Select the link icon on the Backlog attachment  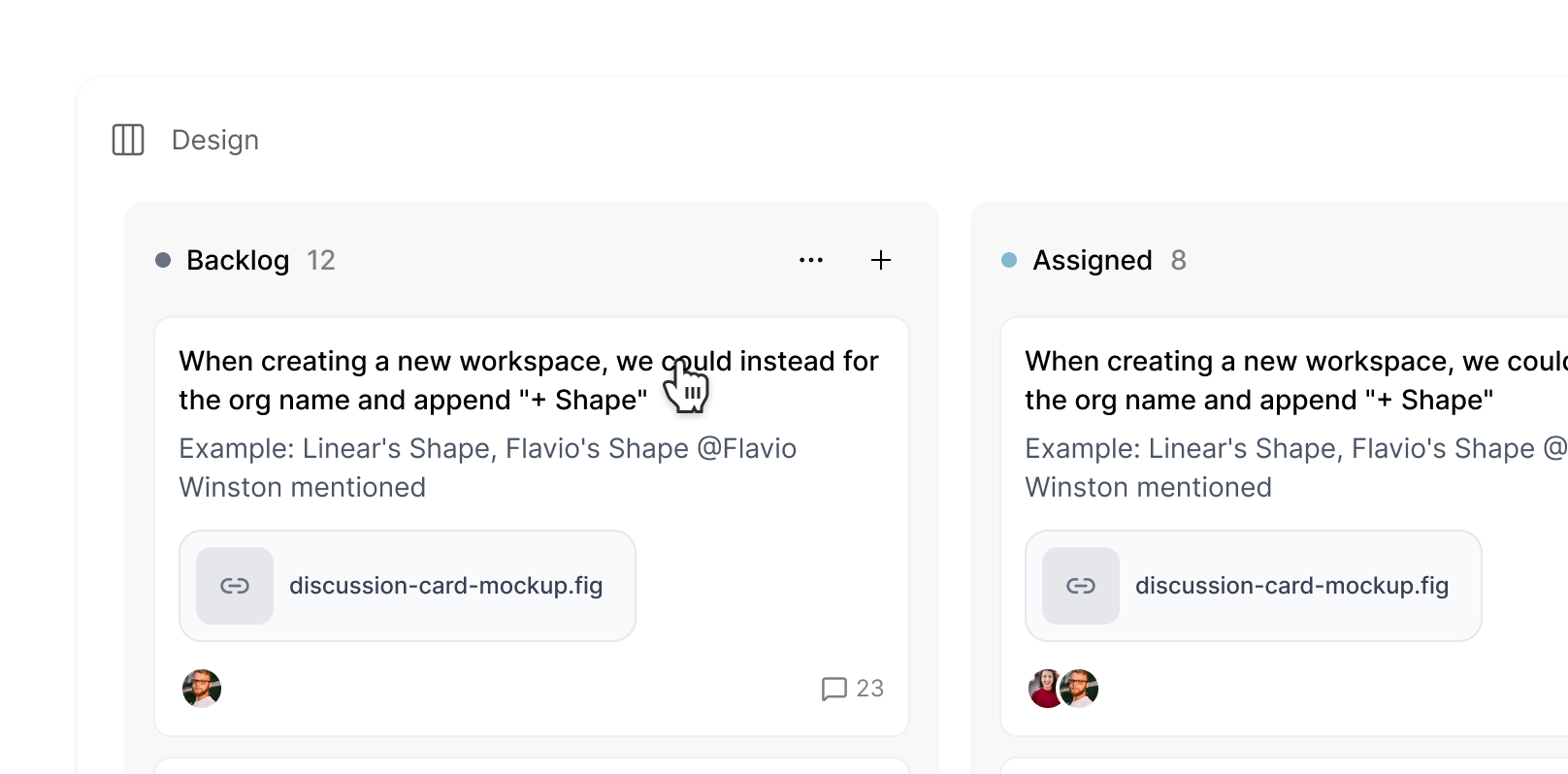(234, 586)
